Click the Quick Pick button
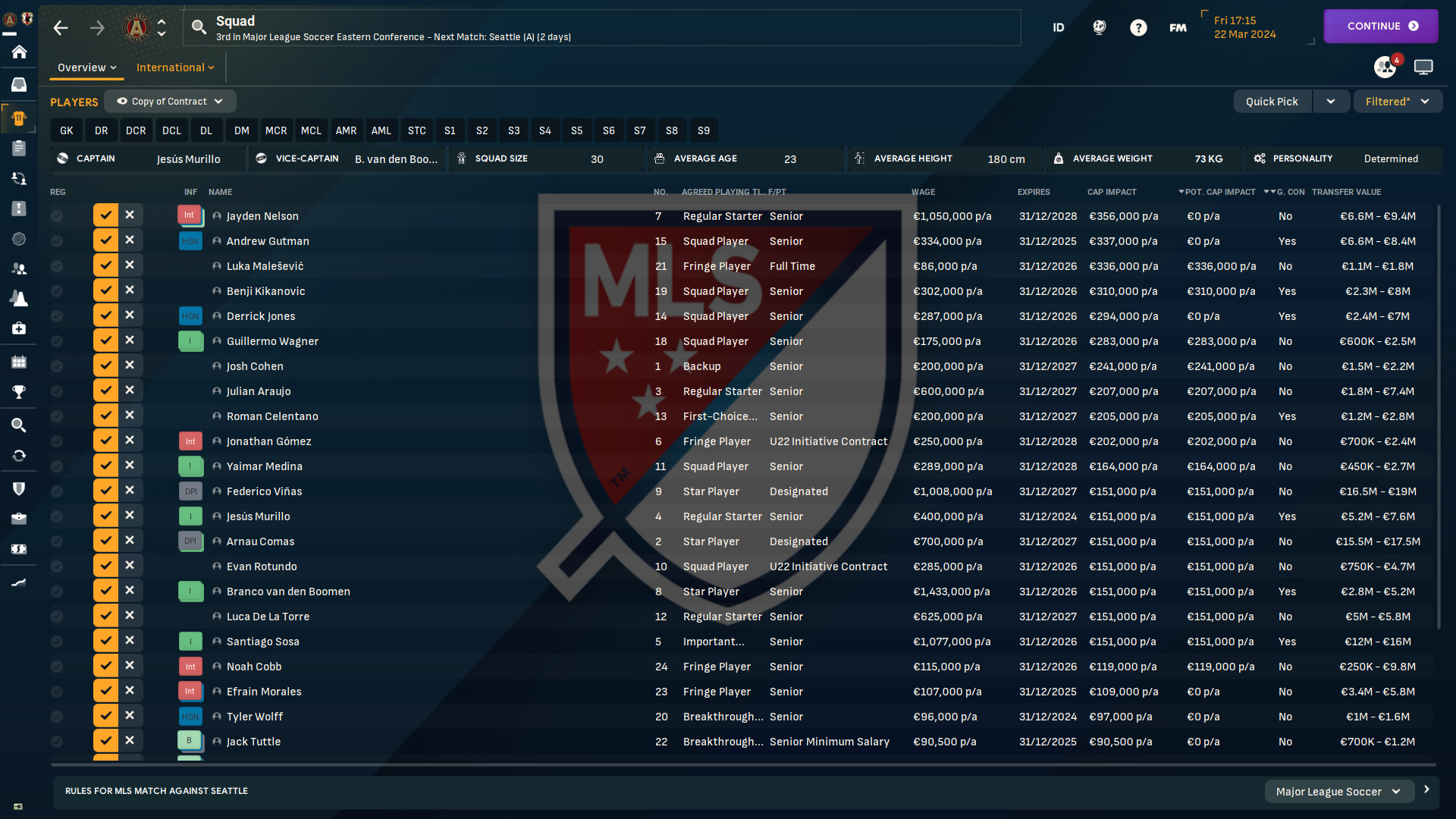 point(1272,102)
